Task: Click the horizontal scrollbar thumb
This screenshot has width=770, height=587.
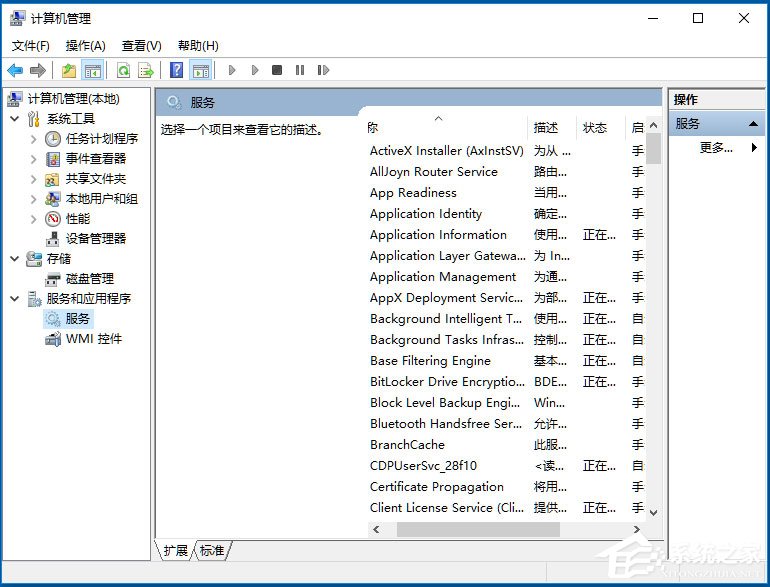Action: tap(478, 529)
